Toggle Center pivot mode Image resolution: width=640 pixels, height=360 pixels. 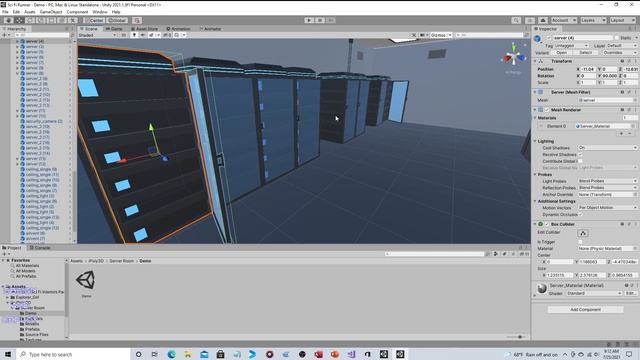[x=94, y=20]
